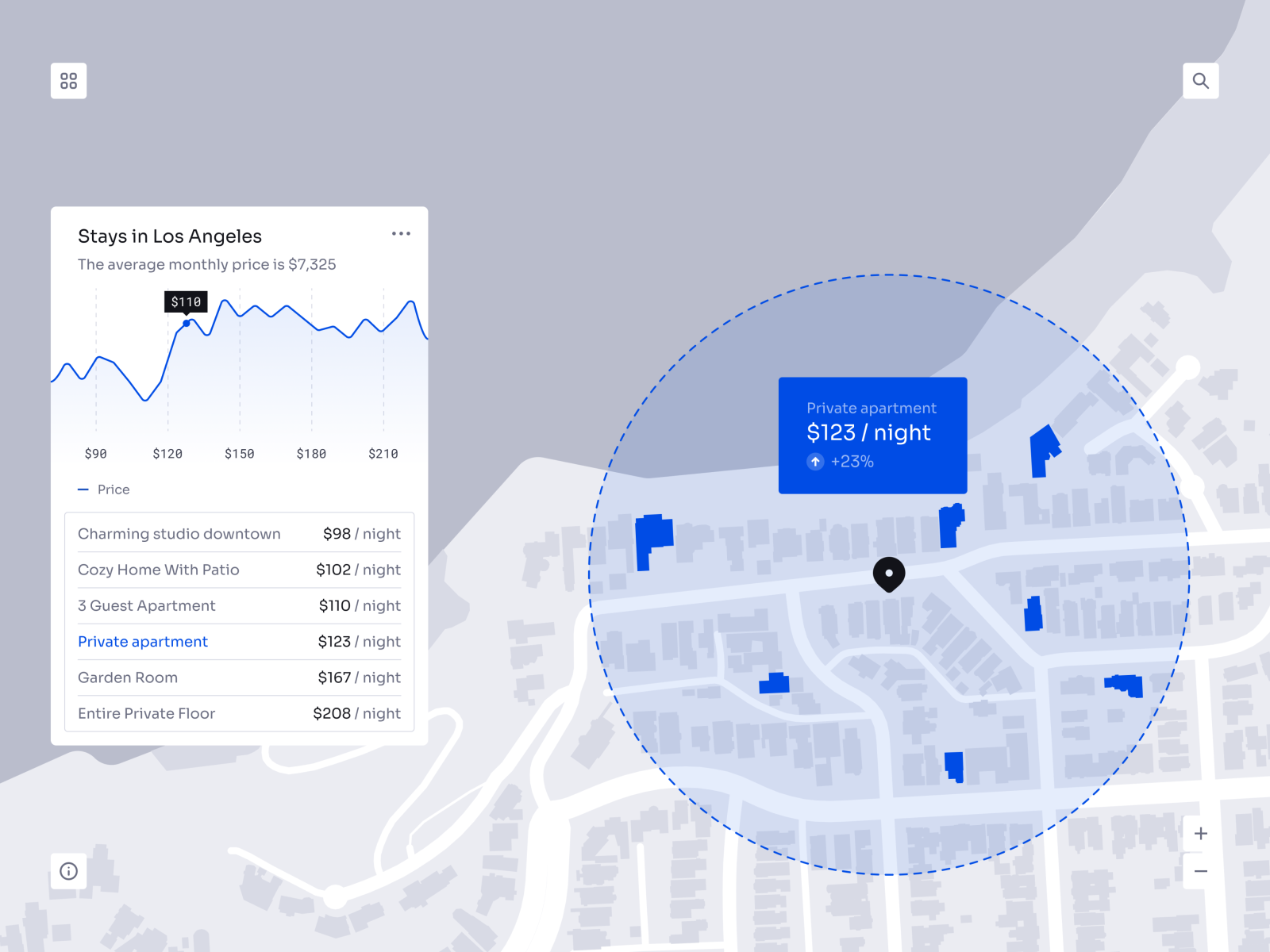Zoom out using the minus map control

1200,870
